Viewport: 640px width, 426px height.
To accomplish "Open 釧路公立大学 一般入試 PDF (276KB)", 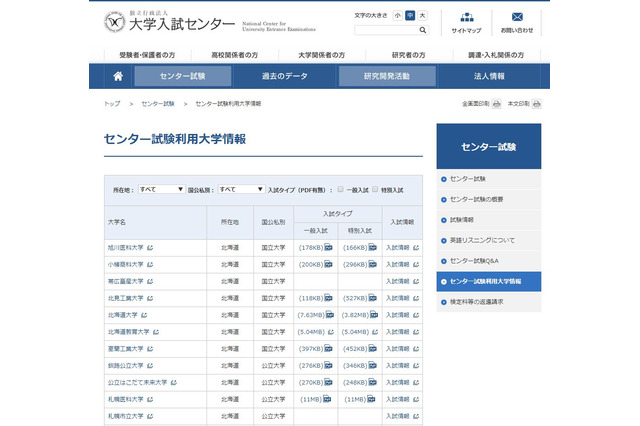I will coord(316,366).
